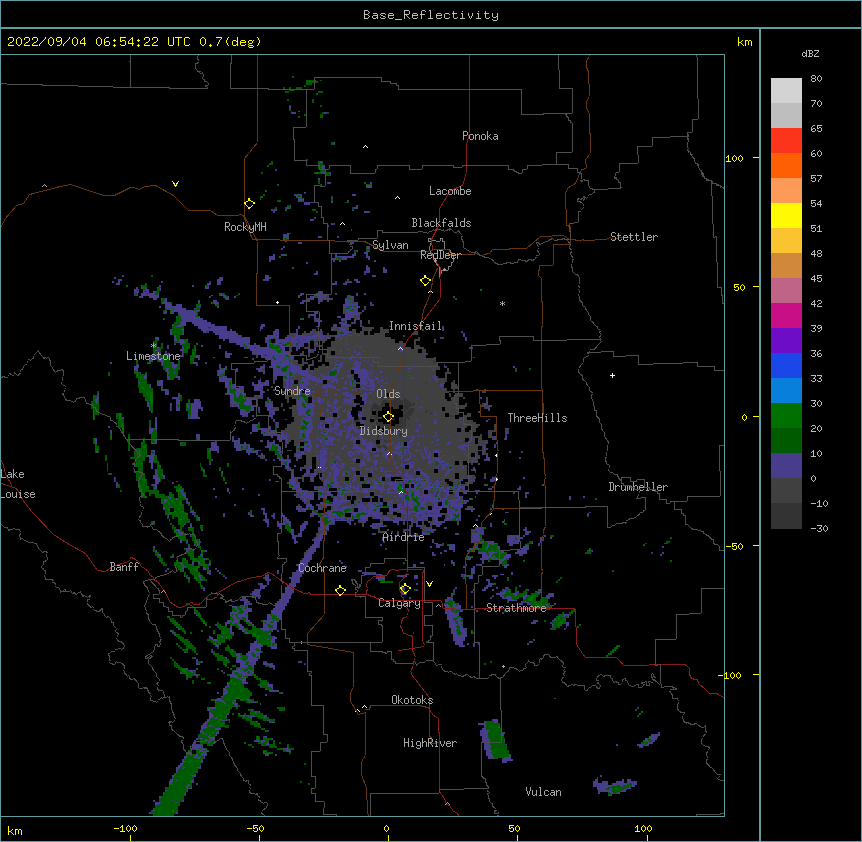Click the 100 tick on the right axis

[734, 158]
